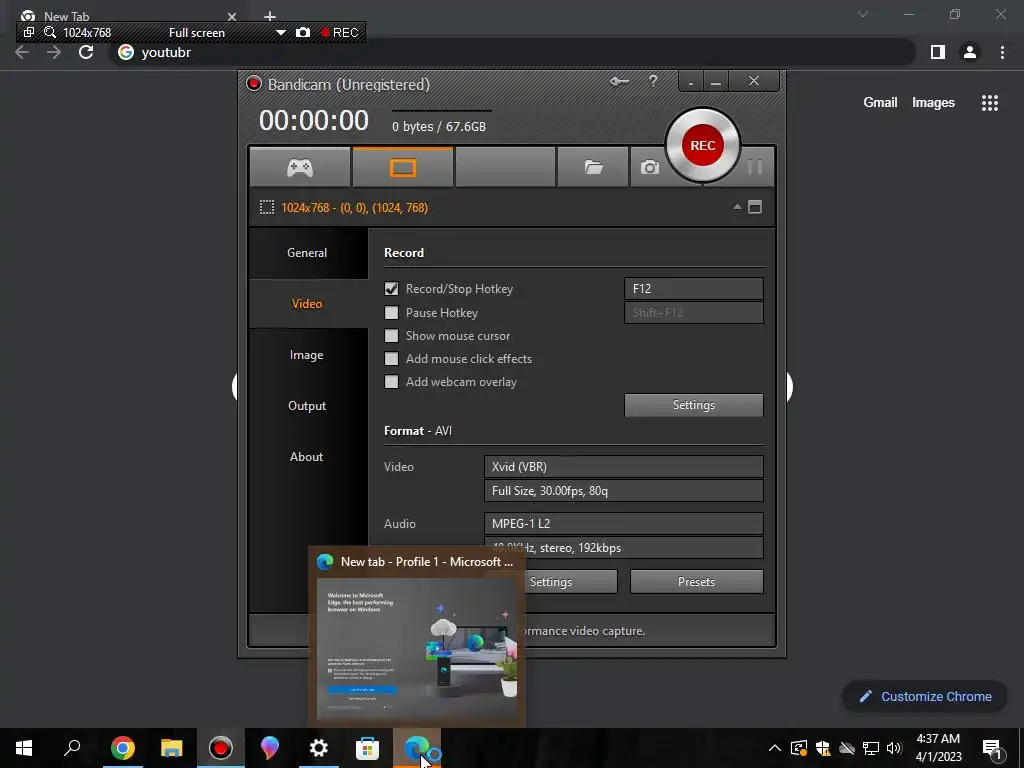1024x768 pixels.
Task: Click the F12 record hotkey field
Action: pos(694,289)
